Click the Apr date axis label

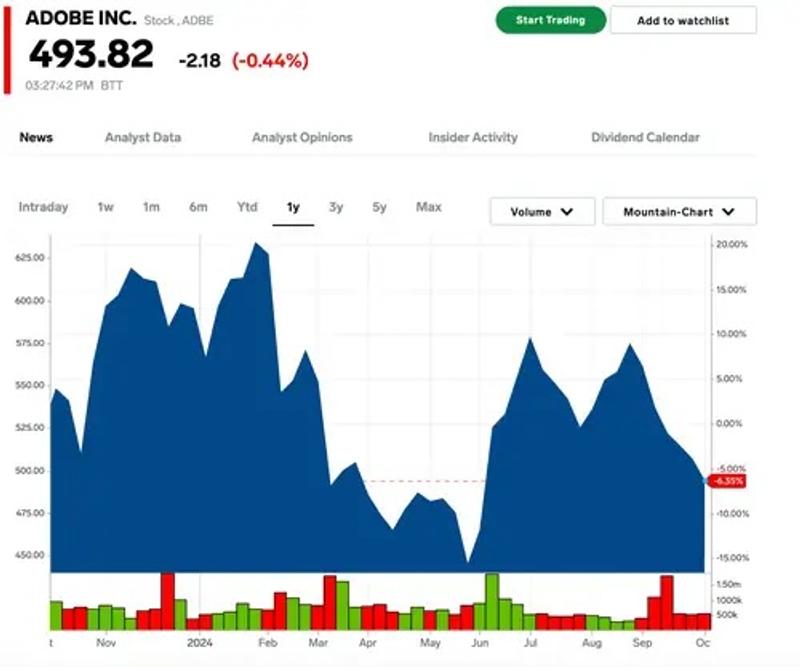[367, 643]
